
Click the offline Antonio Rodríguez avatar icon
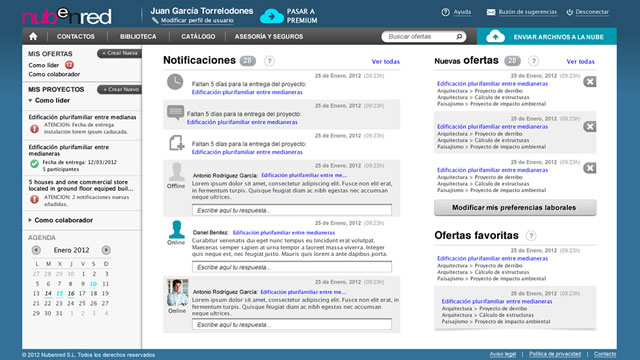[176, 172]
